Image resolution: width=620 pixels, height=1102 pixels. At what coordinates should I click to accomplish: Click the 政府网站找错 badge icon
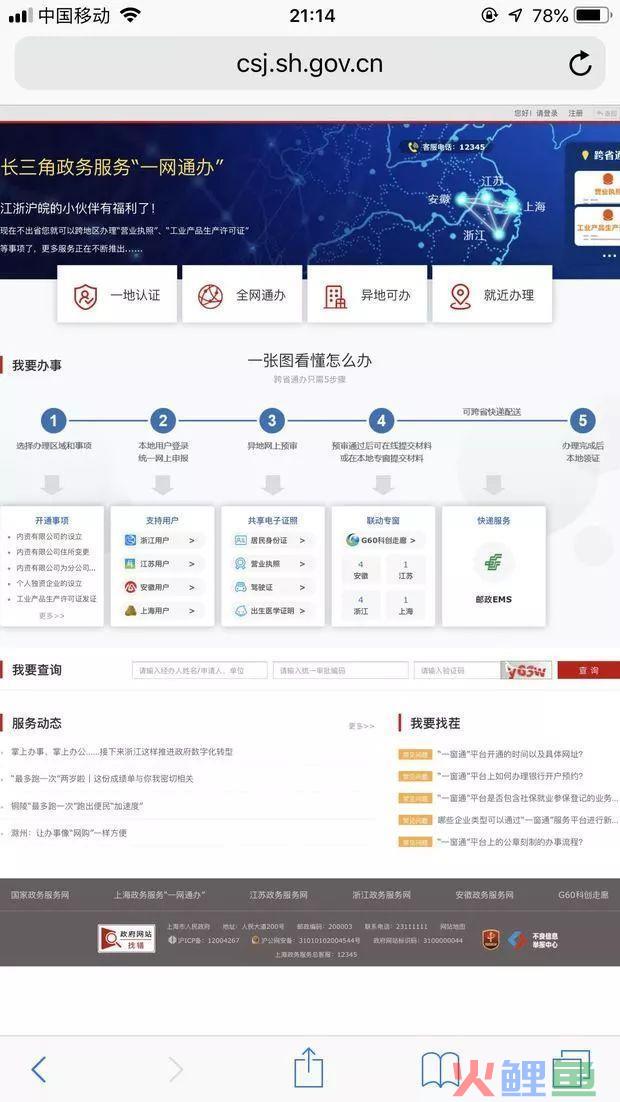point(126,938)
